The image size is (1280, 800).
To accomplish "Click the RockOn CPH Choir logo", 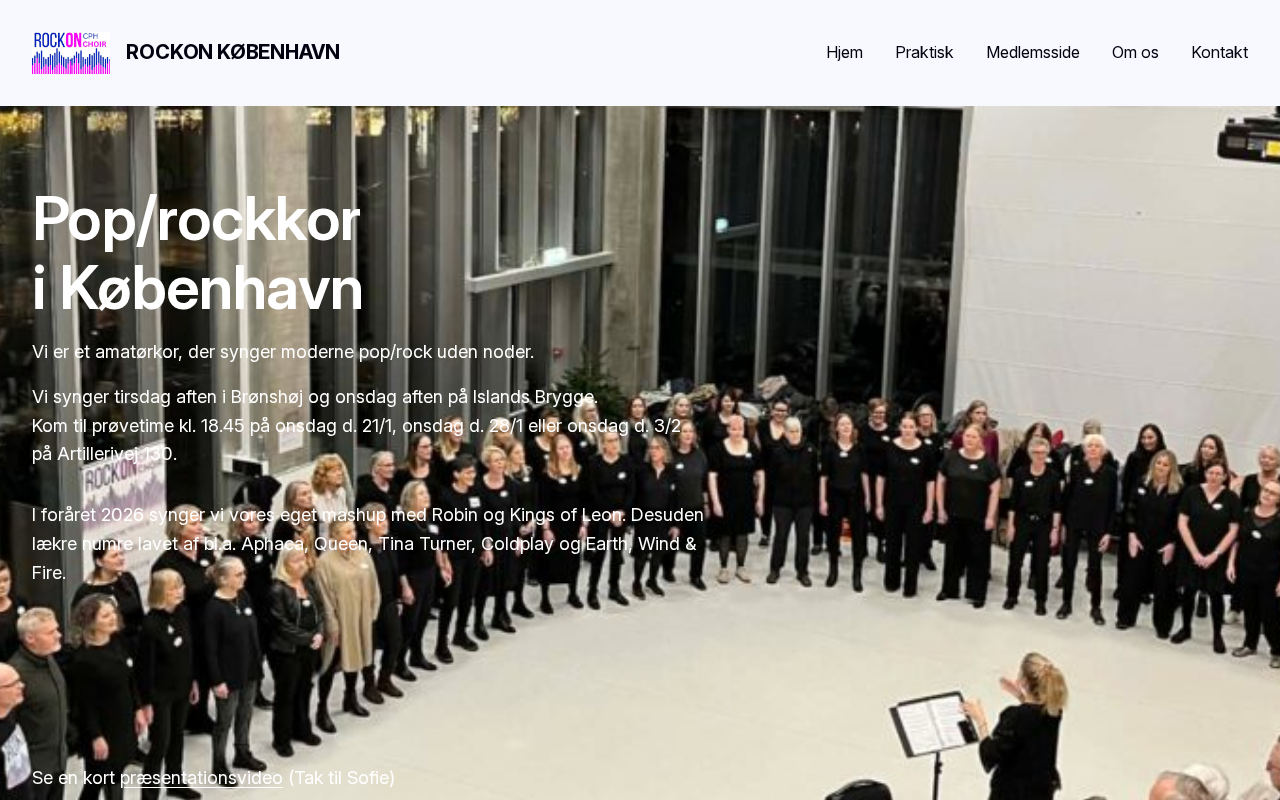I will tap(71, 53).
